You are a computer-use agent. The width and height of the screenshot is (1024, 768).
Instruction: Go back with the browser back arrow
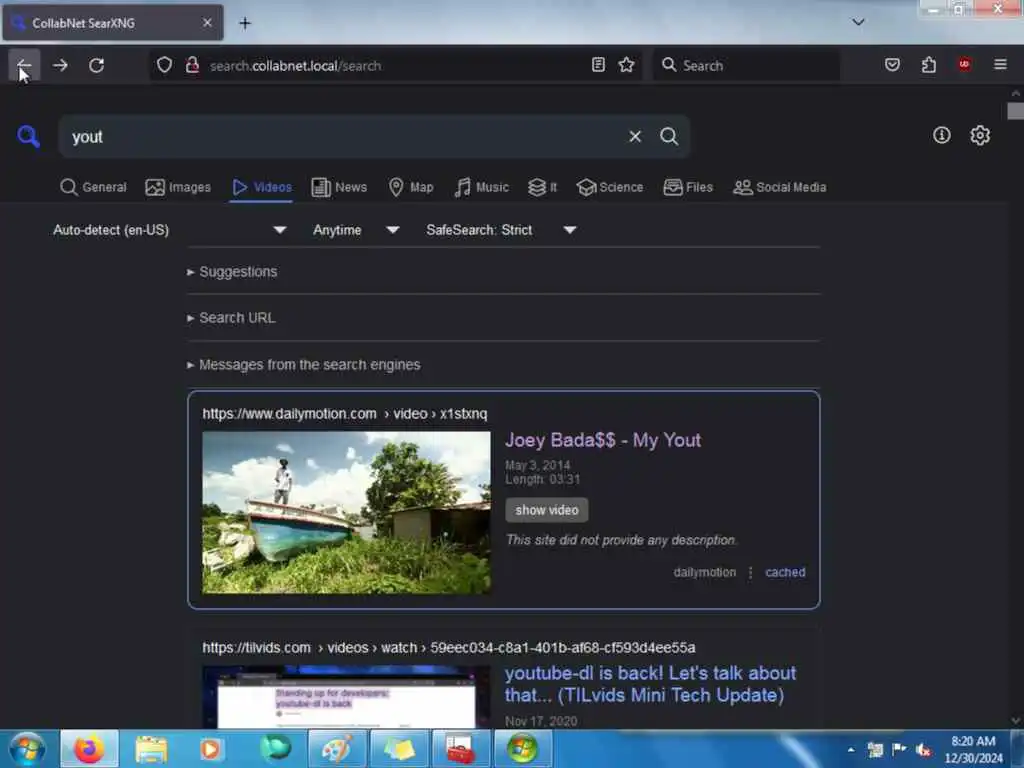coord(24,65)
